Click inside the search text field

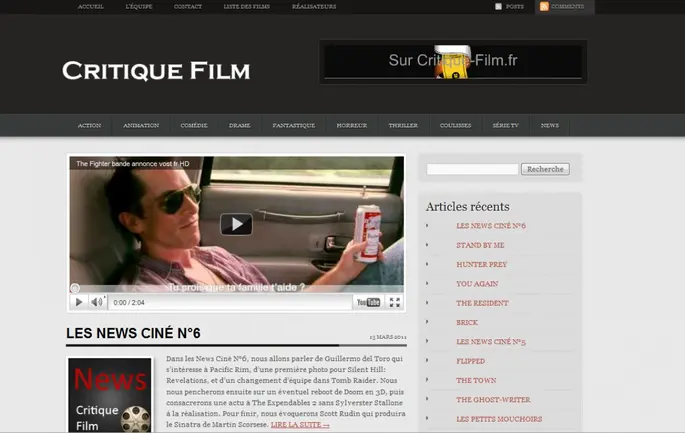pyautogui.click(x=472, y=169)
